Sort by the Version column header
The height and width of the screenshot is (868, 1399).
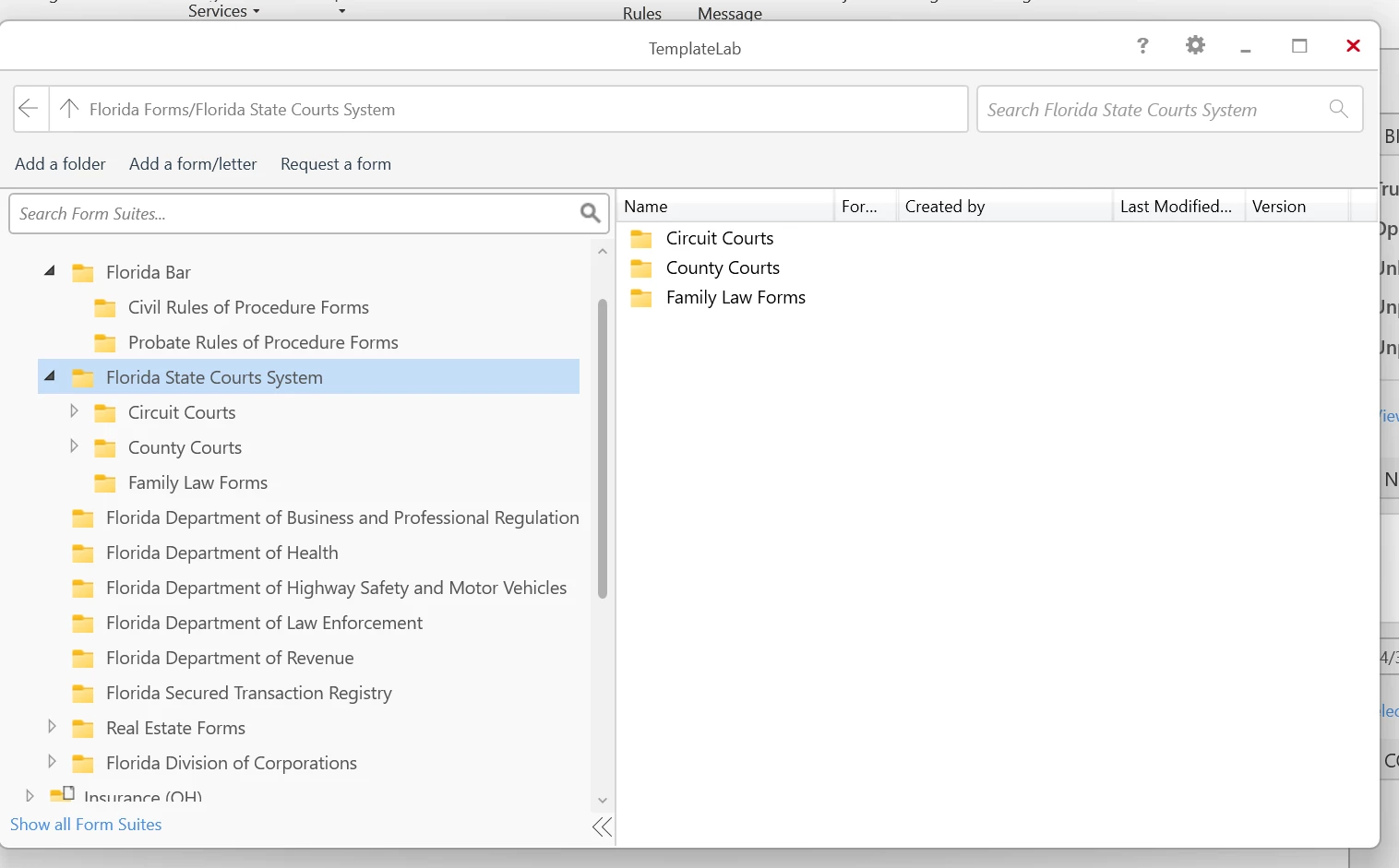(1297, 207)
